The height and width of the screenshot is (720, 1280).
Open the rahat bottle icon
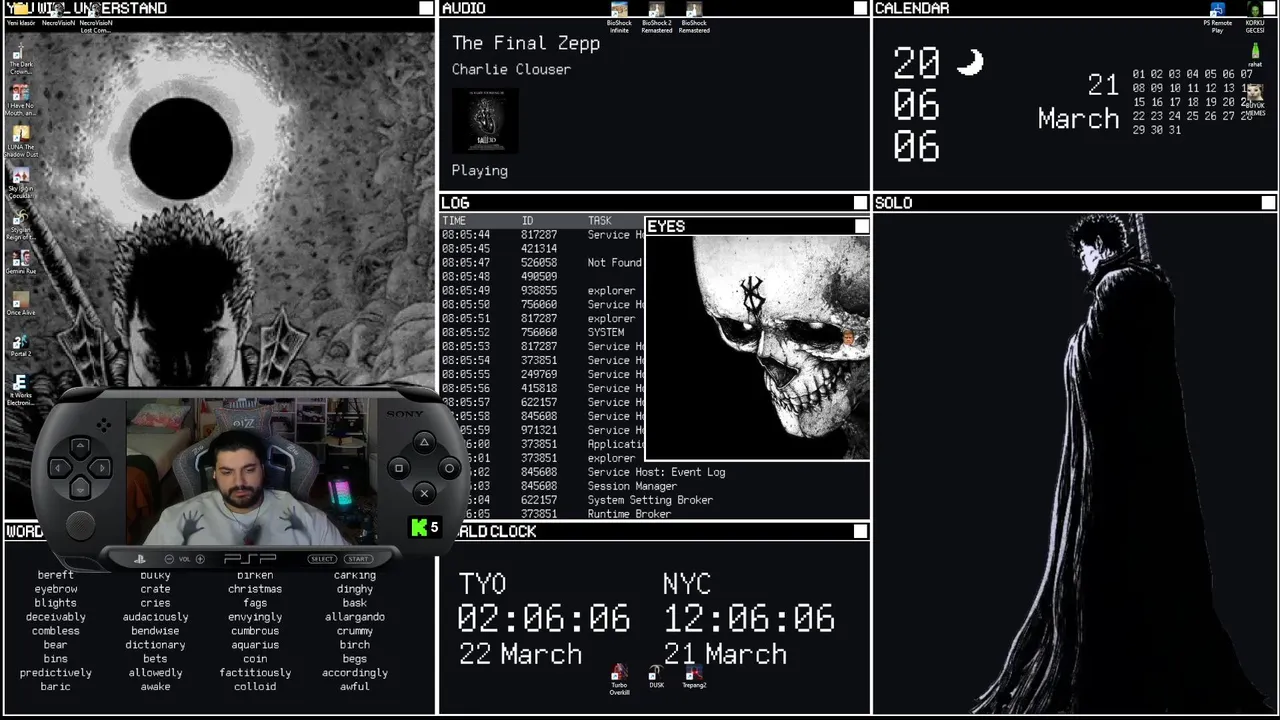click(x=1254, y=53)
